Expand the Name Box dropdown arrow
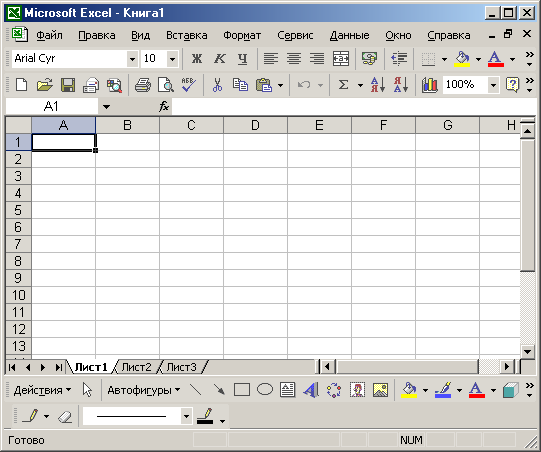 pyautogui.click(x=106, y=107)
